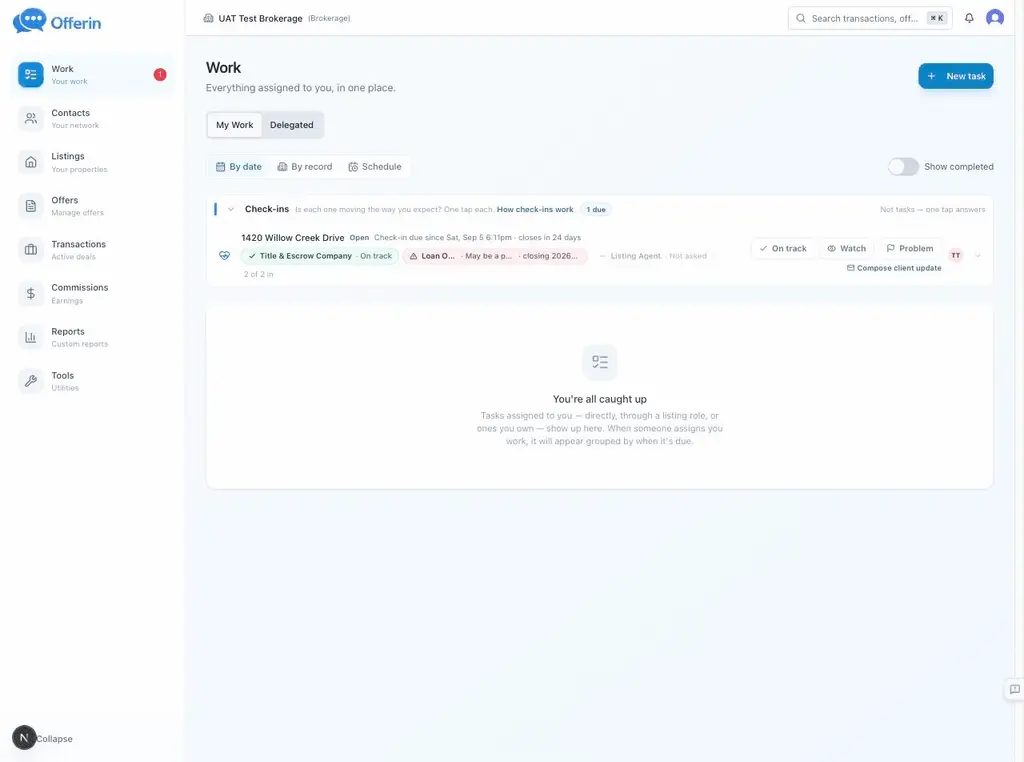Open the Commissions dollar icon
The image size is (1024, 762).
point(31,293)
